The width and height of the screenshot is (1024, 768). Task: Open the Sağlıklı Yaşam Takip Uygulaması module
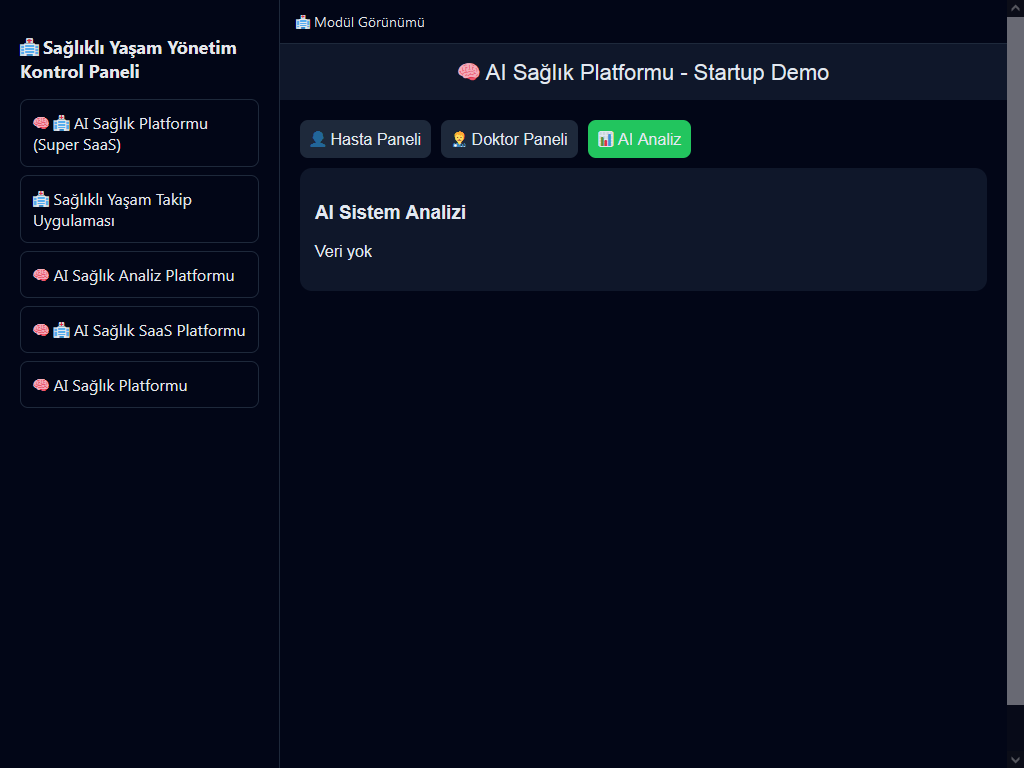pyautogui.click(x=139, y=209)
